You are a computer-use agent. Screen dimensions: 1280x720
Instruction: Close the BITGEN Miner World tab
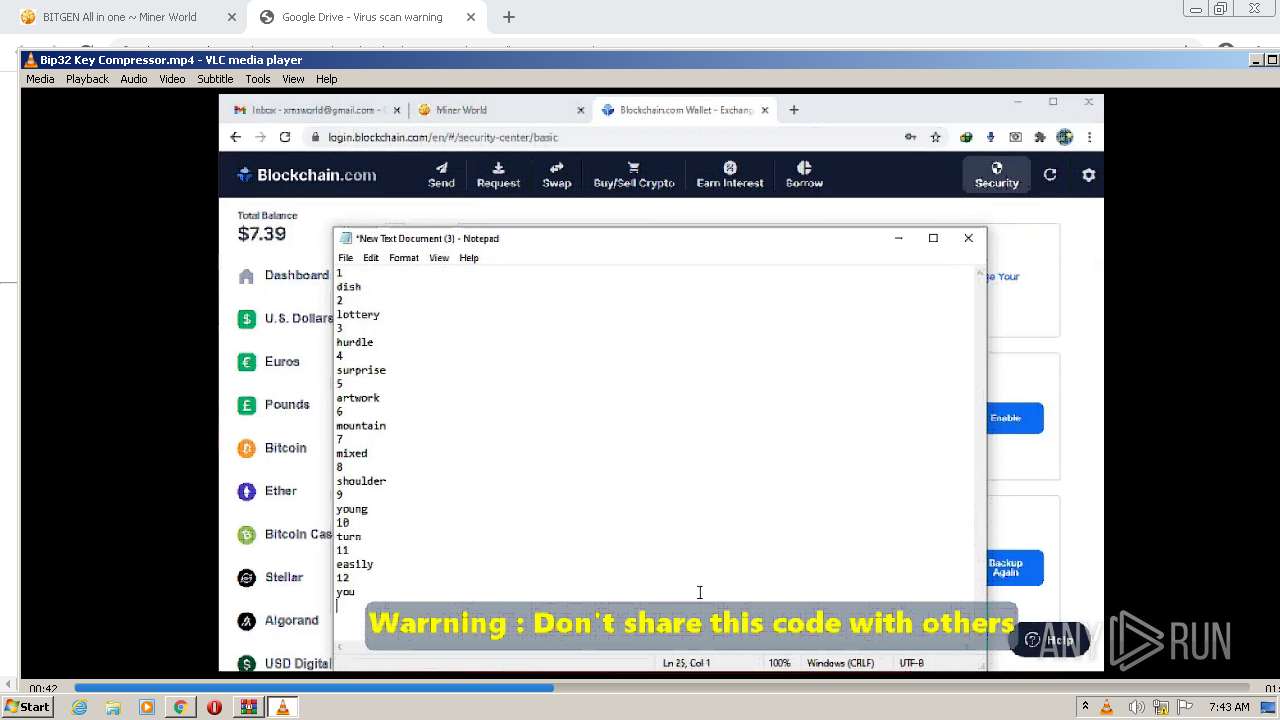tap(232, 17)
